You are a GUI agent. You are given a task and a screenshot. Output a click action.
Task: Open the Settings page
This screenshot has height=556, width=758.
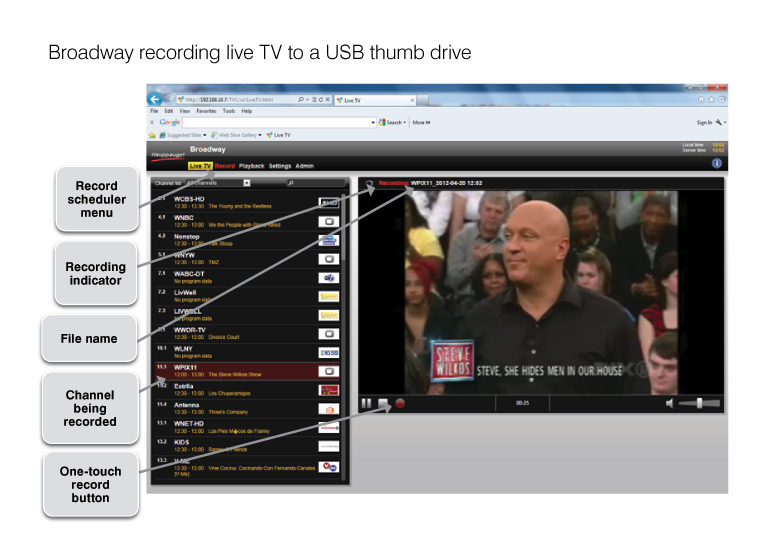pyautogui.click(x=280, y=166)
